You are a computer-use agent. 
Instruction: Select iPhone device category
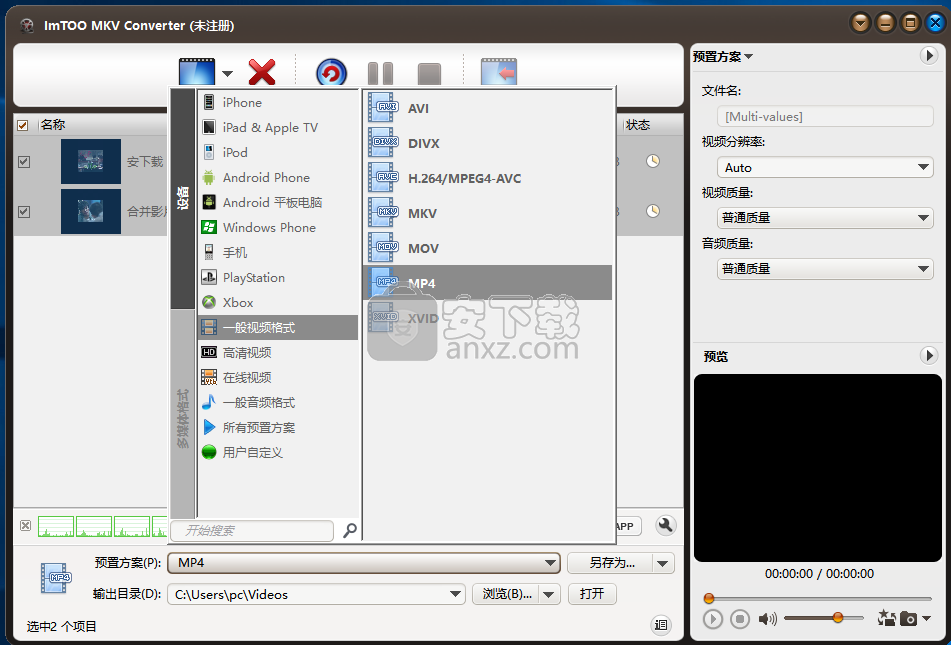278,103
